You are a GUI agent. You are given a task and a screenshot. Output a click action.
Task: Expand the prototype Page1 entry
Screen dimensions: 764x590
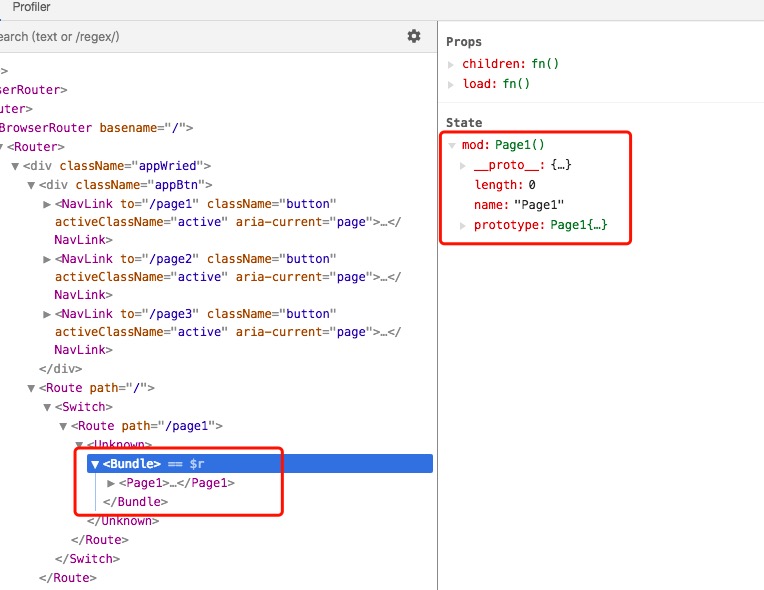pyautogui.click(x=462, y=226)
